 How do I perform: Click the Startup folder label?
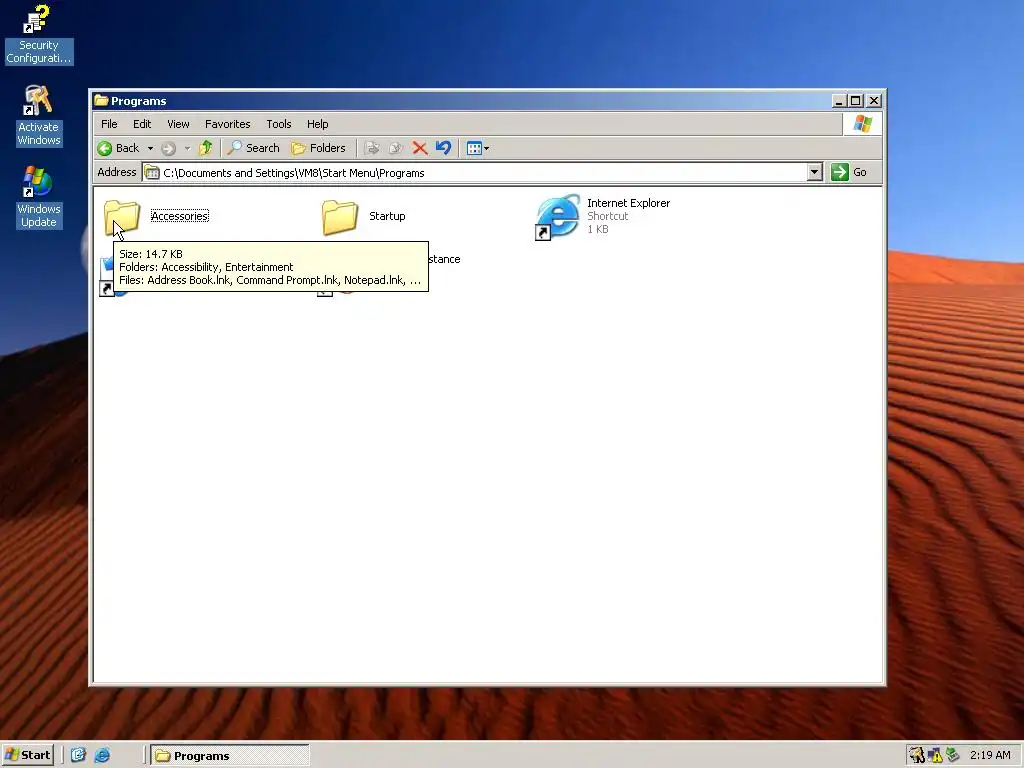[x=387, y=216]
